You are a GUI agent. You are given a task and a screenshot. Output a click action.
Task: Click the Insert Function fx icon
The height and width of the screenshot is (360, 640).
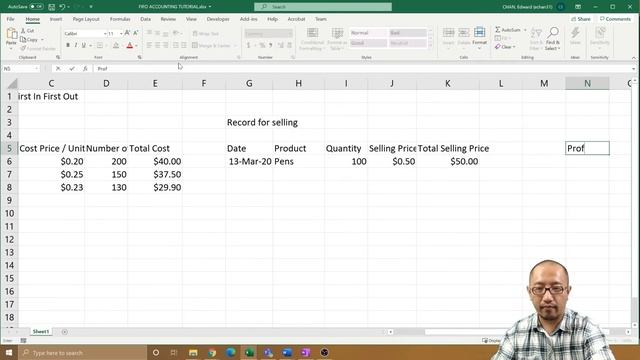(x=85, y=69)
